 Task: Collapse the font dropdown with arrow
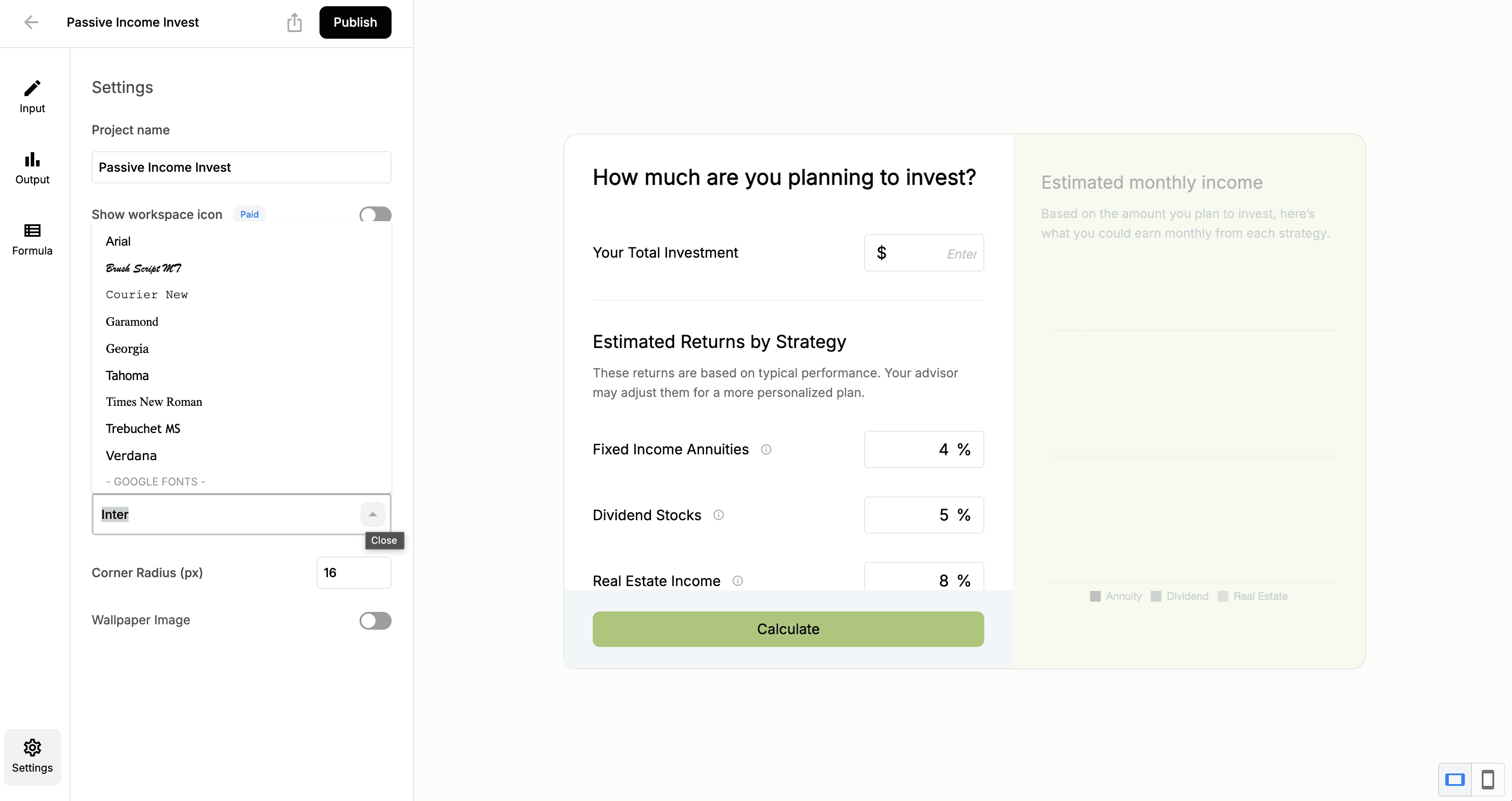coord(373,514)
